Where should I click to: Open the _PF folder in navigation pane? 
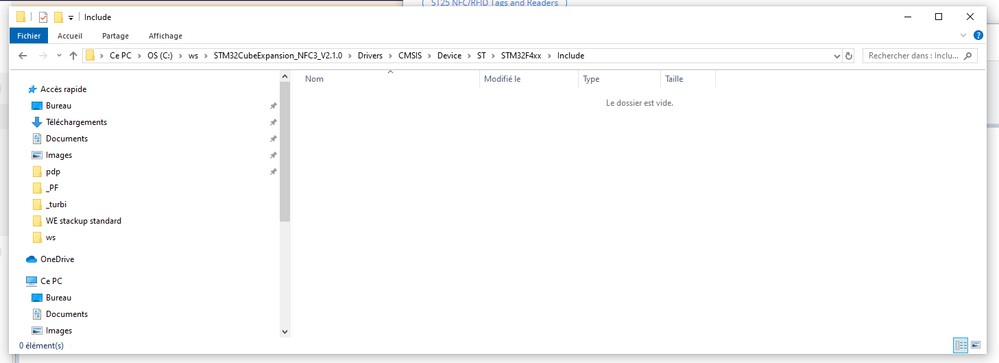tap(52, 188)
